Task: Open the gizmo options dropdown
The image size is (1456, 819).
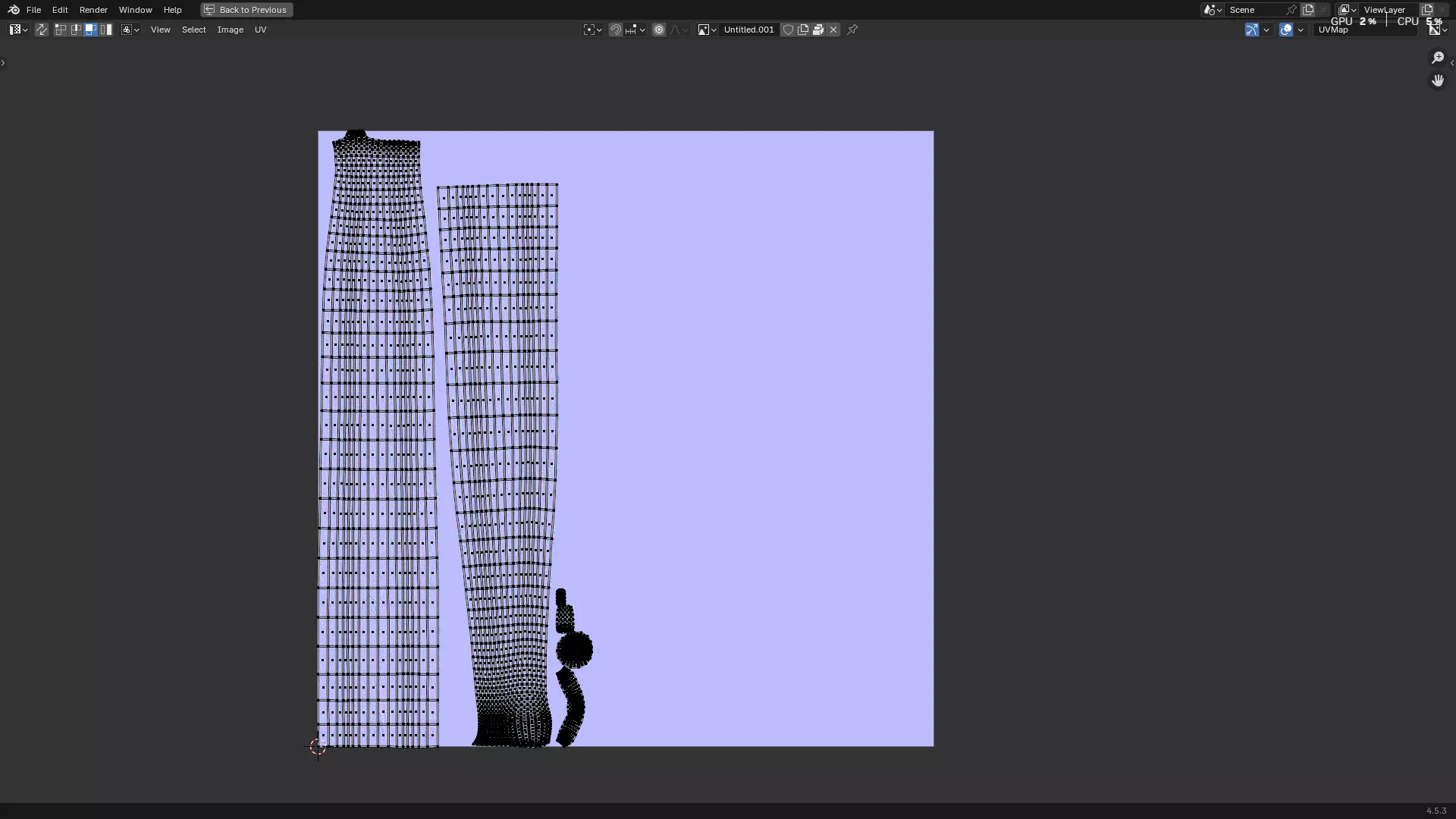Action: pos(1266,30)
